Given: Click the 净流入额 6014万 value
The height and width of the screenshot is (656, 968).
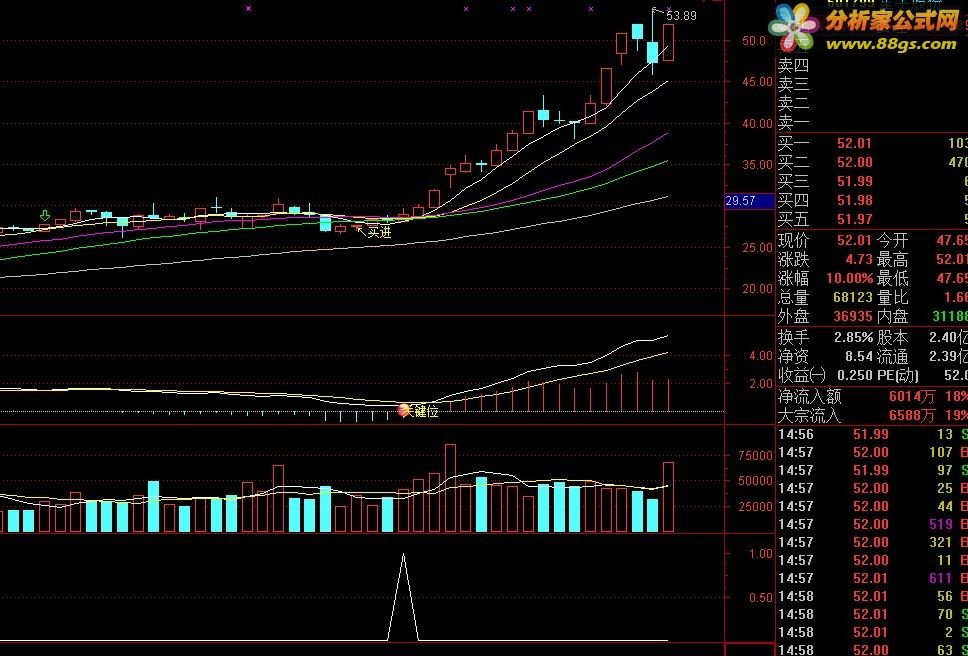Looking at the screenshot, I should coord(914,396).
